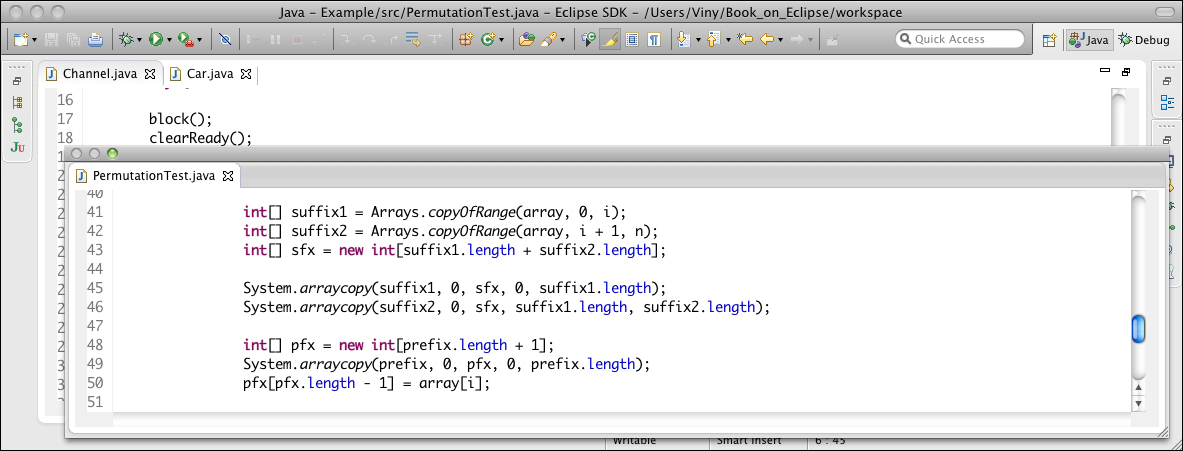Image resolution: width=1183 pixels, height=451 pixels.
Task: Click the scroll down arrow in PermutationTest editor
Action: tap(1138, 404)
